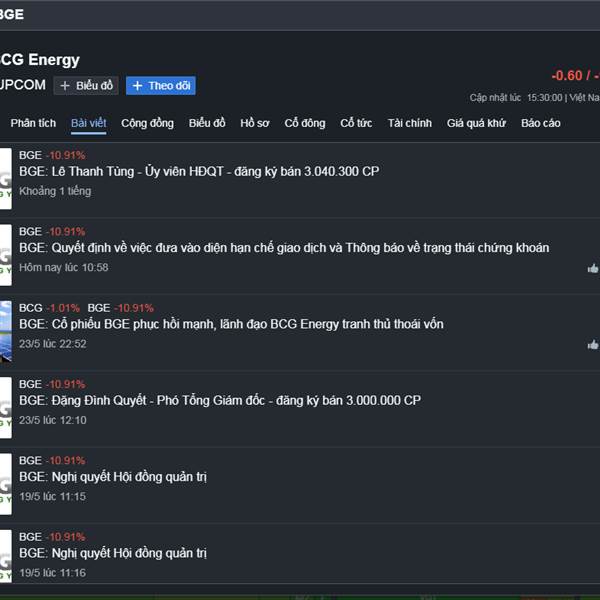Open the Cổ đông tab
The height and width of the screenshot is (600, 600).
[305, 123]
